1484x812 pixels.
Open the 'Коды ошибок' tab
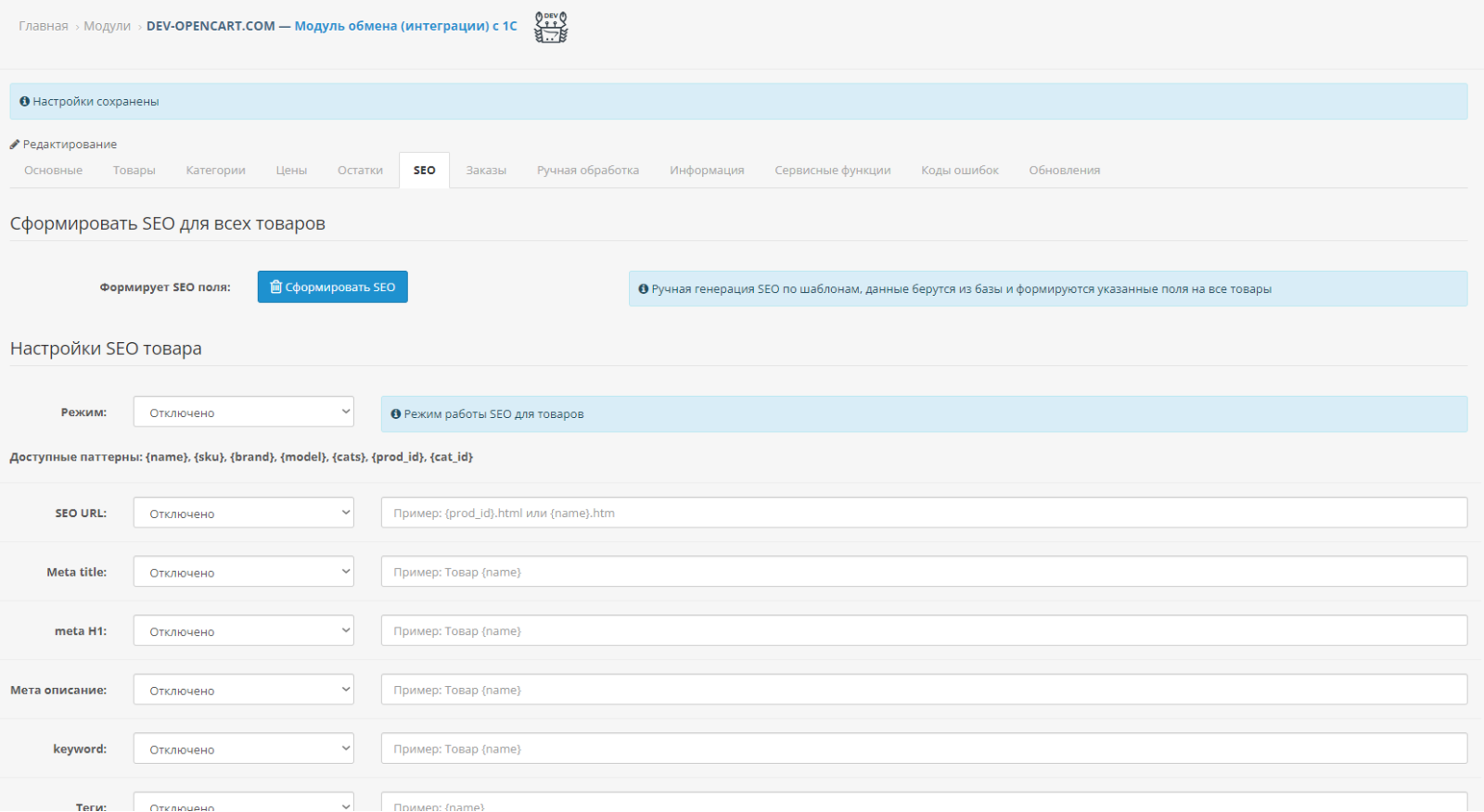click(x=960, y=171)
